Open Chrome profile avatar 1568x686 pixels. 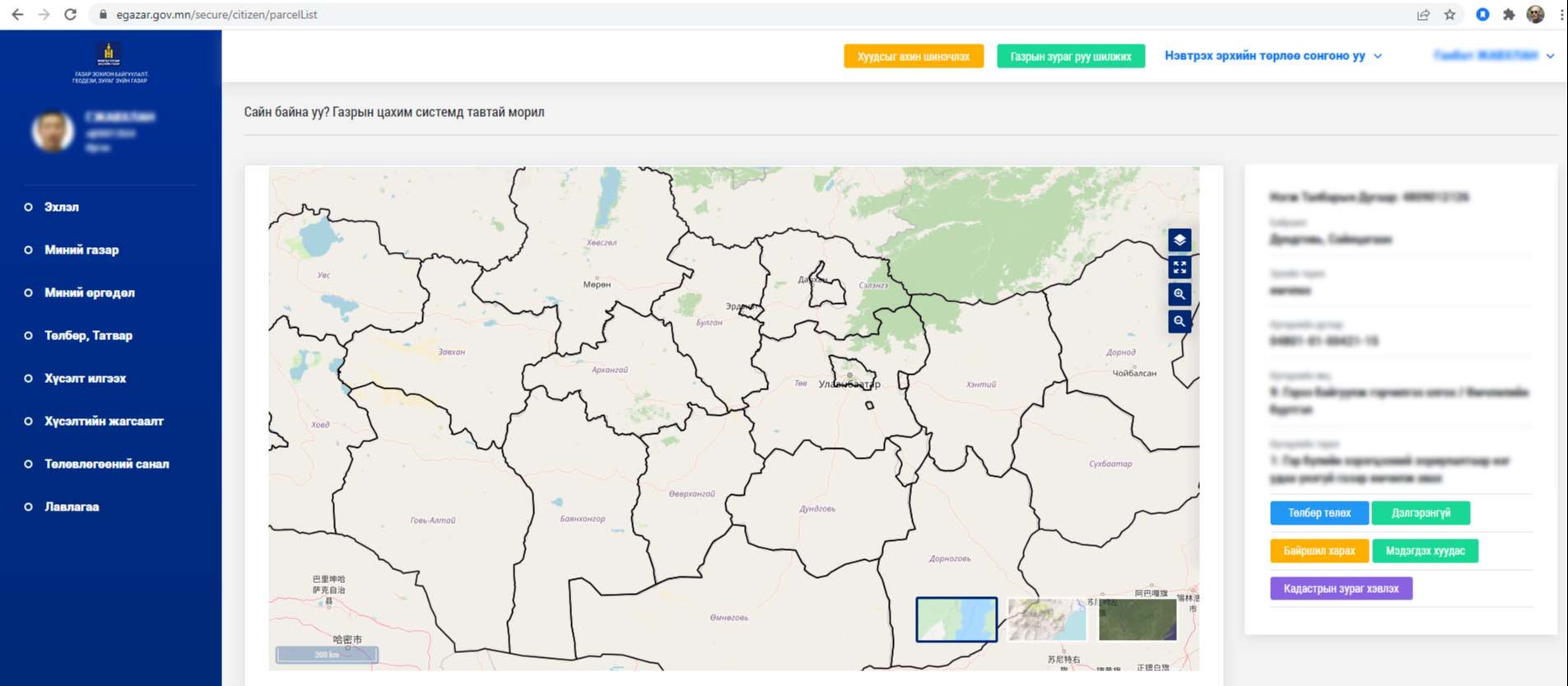[x=1535, y=14]
